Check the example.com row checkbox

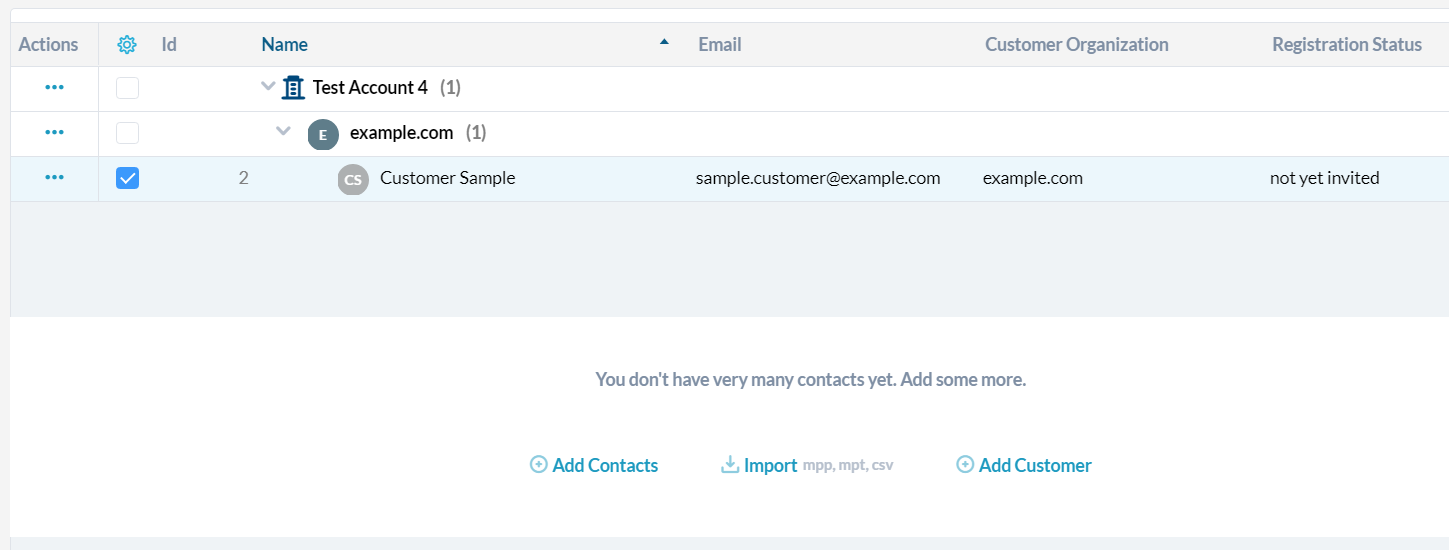pos(128,133)
